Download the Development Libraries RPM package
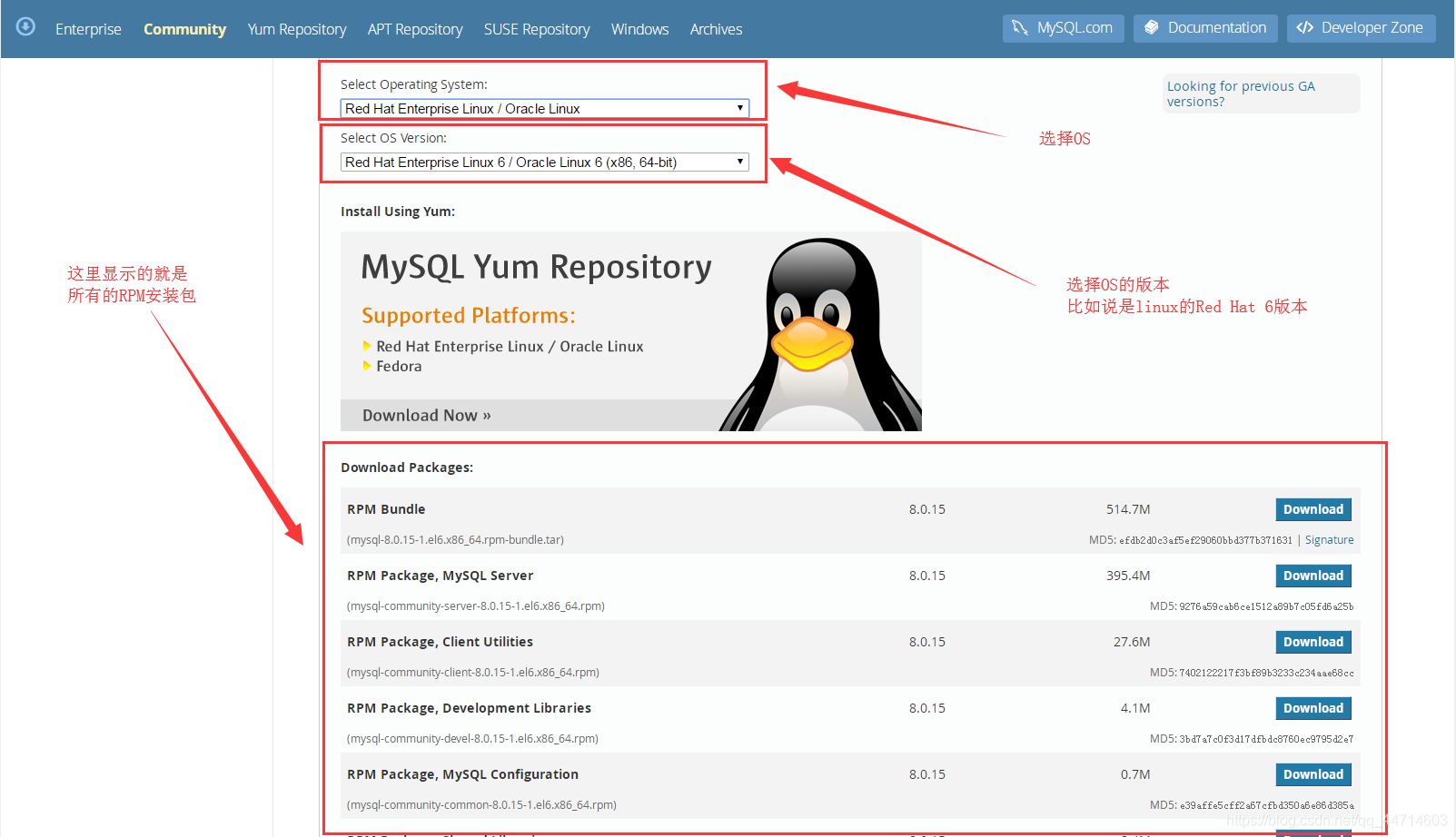The image size is (1456, 837). 1313,708
